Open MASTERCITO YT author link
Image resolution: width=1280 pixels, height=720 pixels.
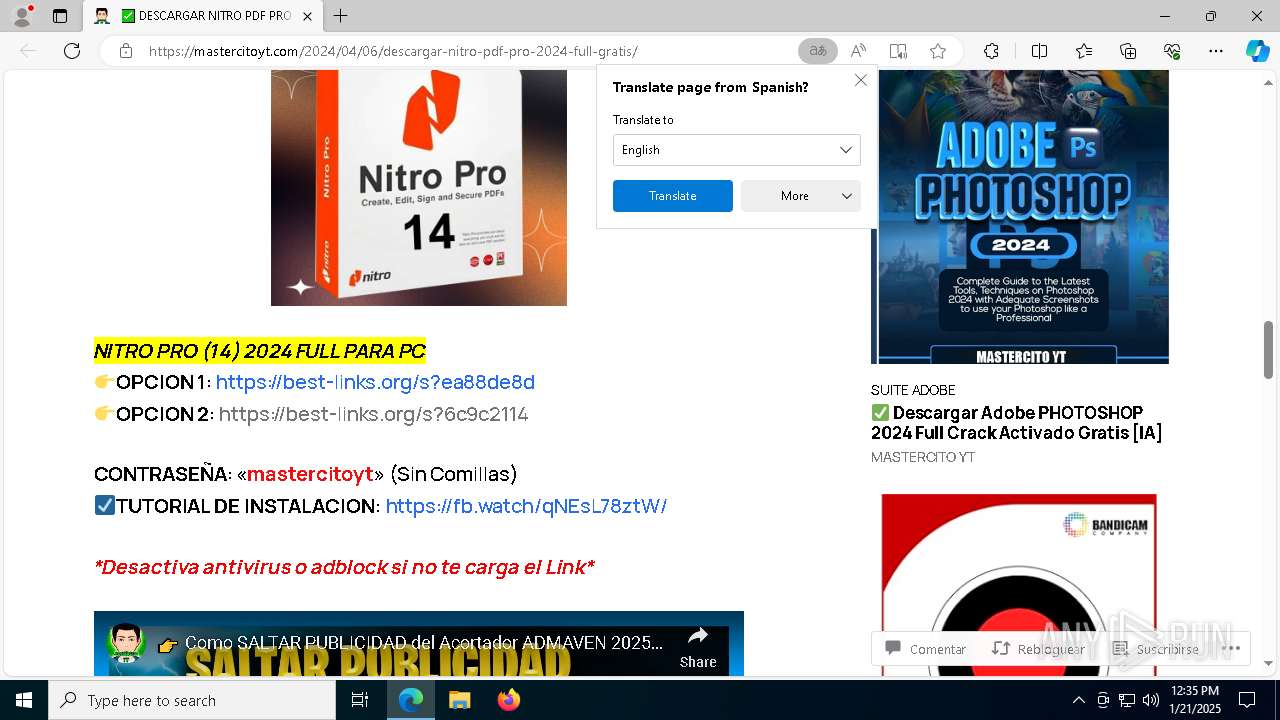tap(923, 457)
